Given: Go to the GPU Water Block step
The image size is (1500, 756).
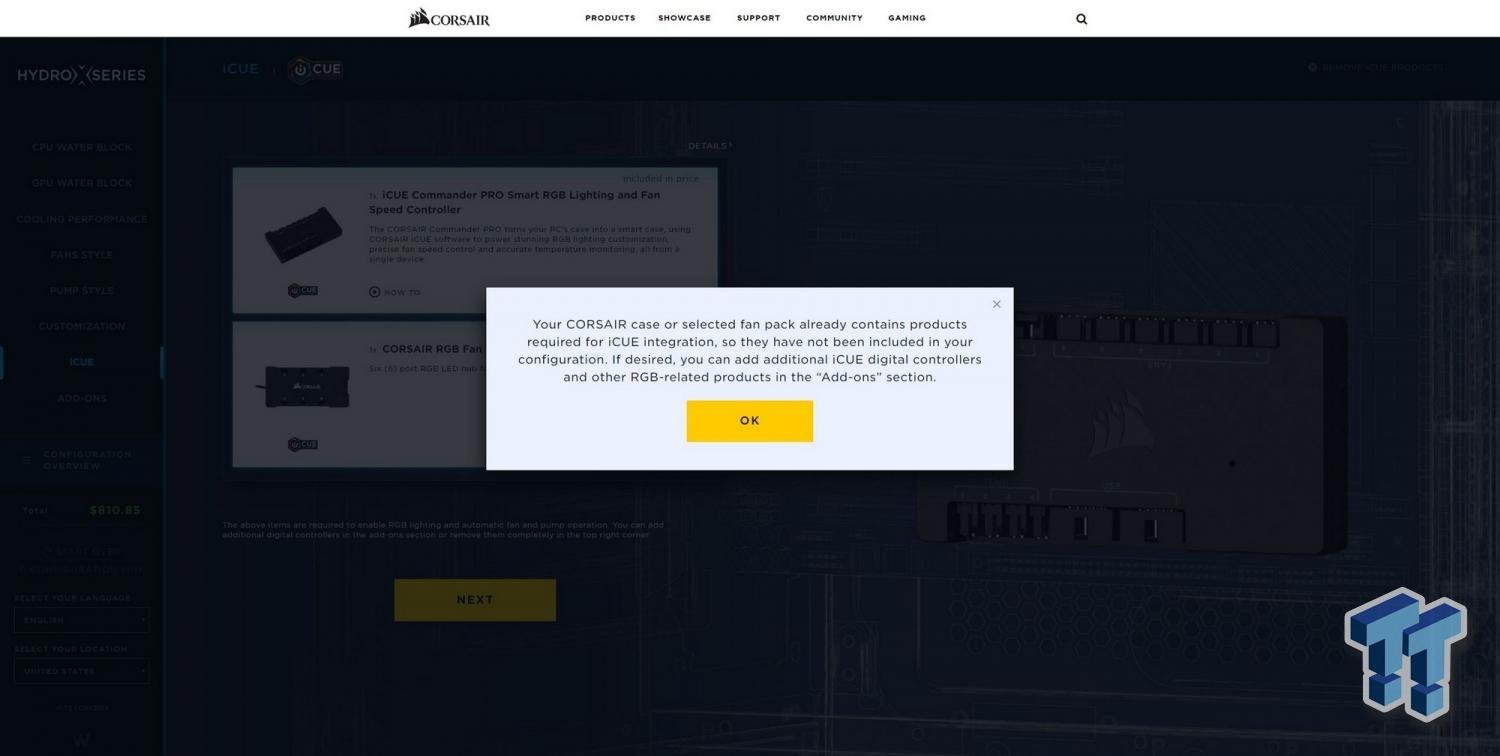Looking at the screenshot, I should click(82, 183).
